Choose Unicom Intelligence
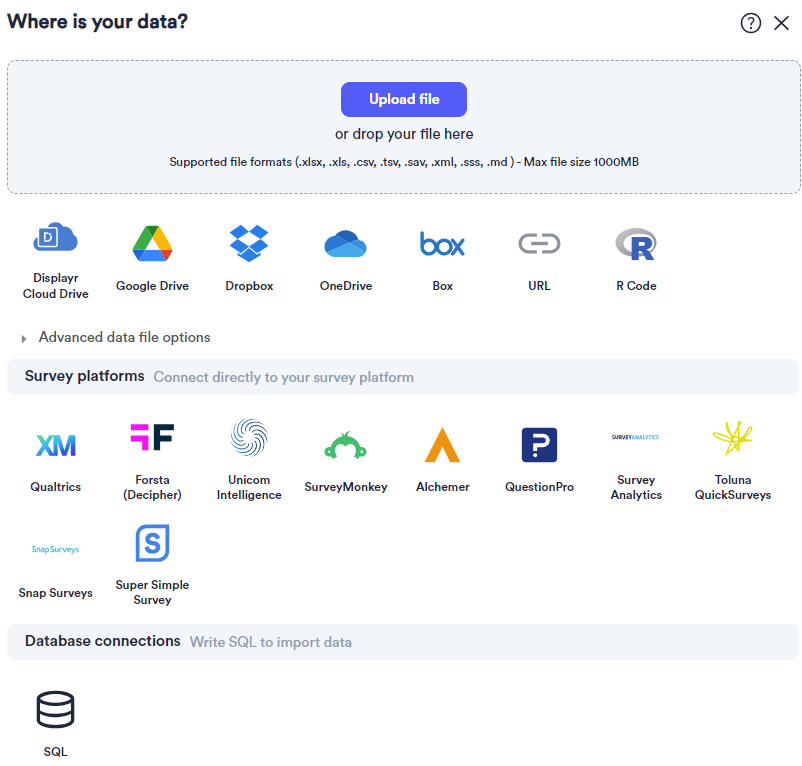The width and height of the screenshot is (802, 766). 249,460
